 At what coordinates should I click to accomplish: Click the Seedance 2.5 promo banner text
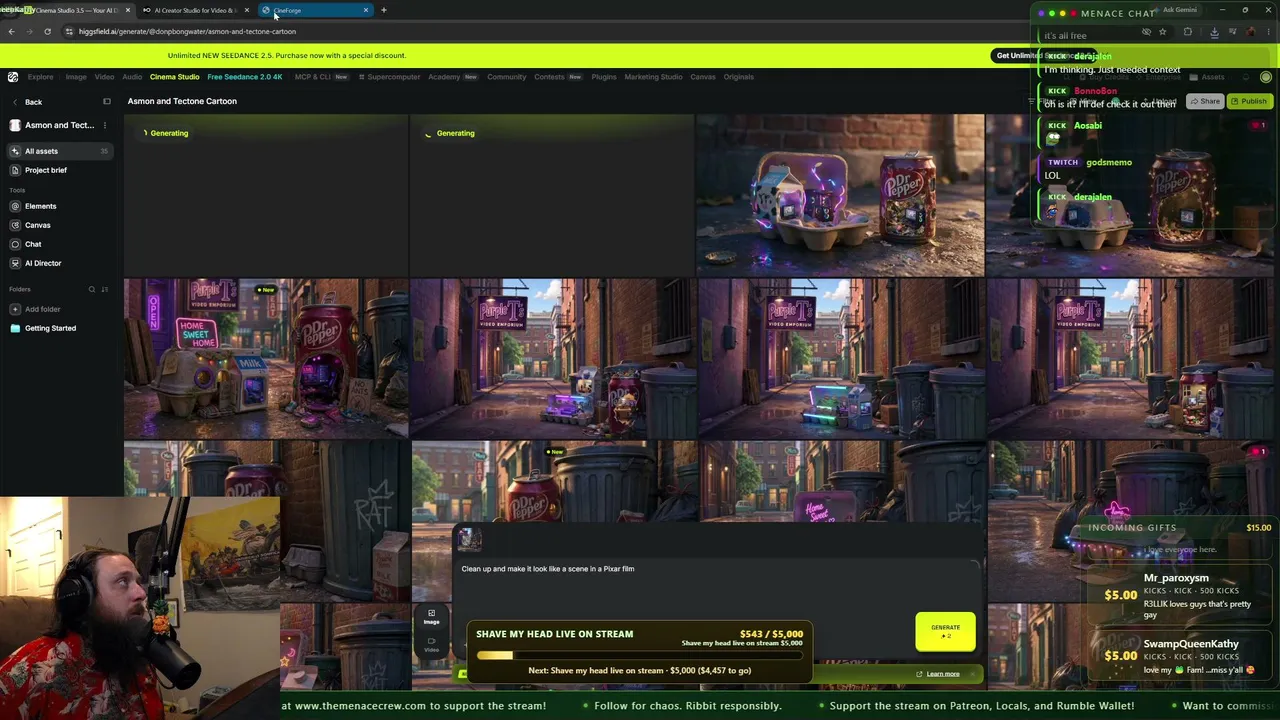point(287,56)
